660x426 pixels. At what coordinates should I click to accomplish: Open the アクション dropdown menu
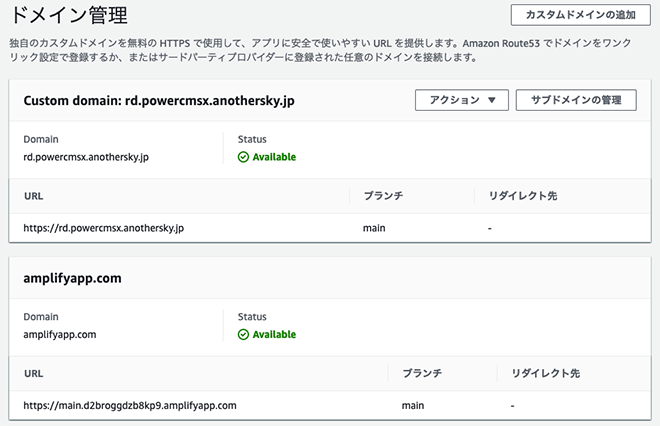pos(462,100)
